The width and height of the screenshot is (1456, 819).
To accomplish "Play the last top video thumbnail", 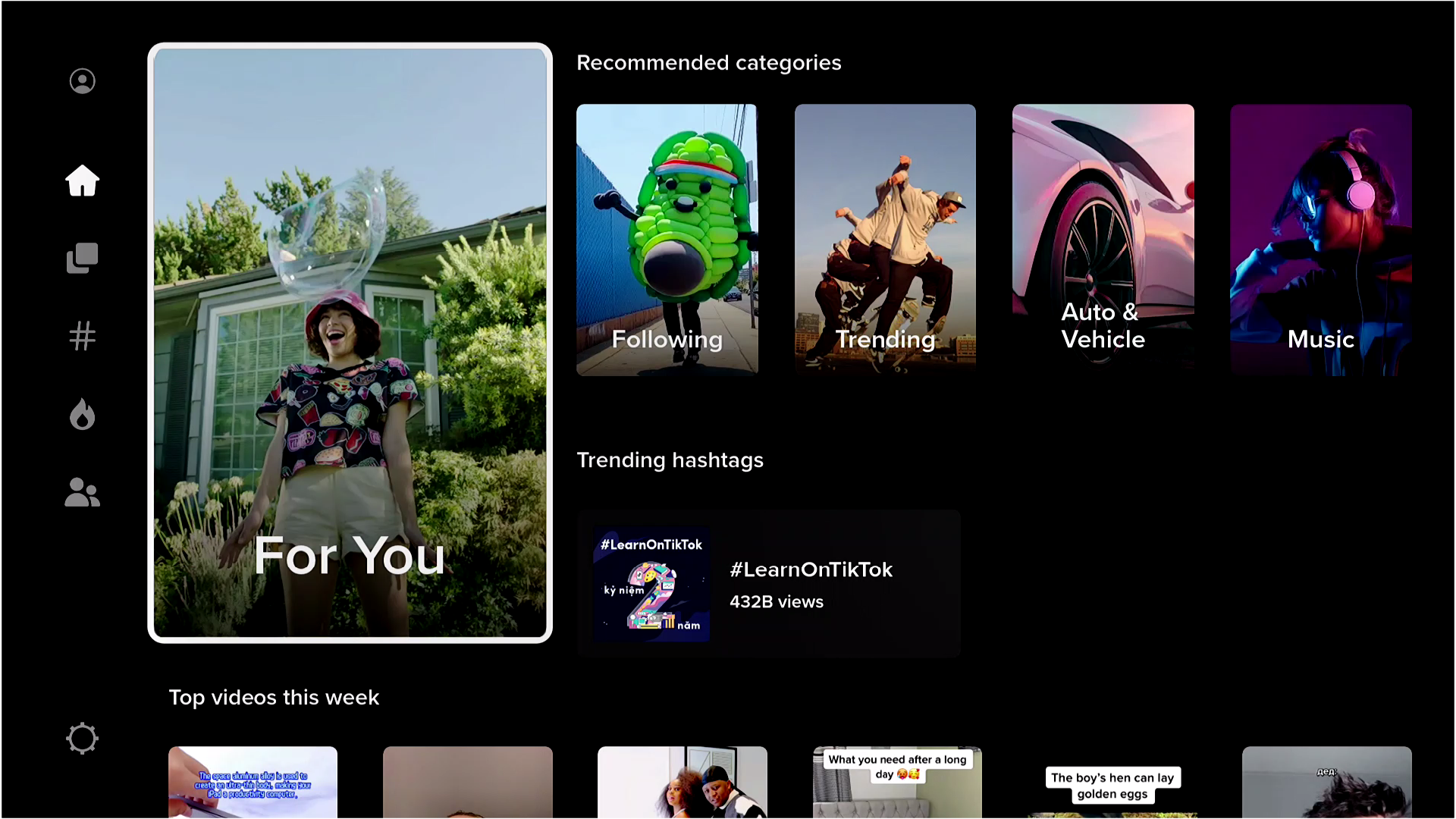I will tap(1326, 783).
